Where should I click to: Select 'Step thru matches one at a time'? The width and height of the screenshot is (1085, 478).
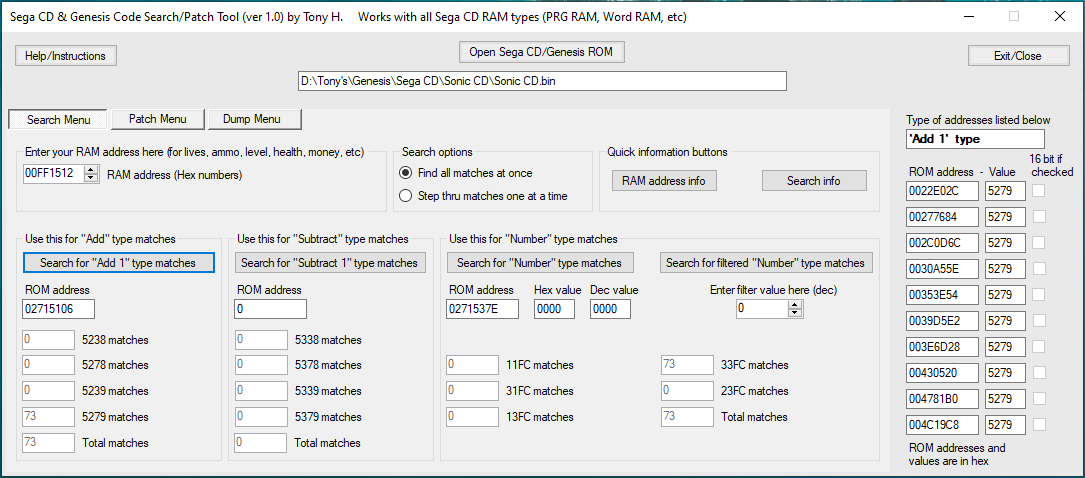coord(406,196)
